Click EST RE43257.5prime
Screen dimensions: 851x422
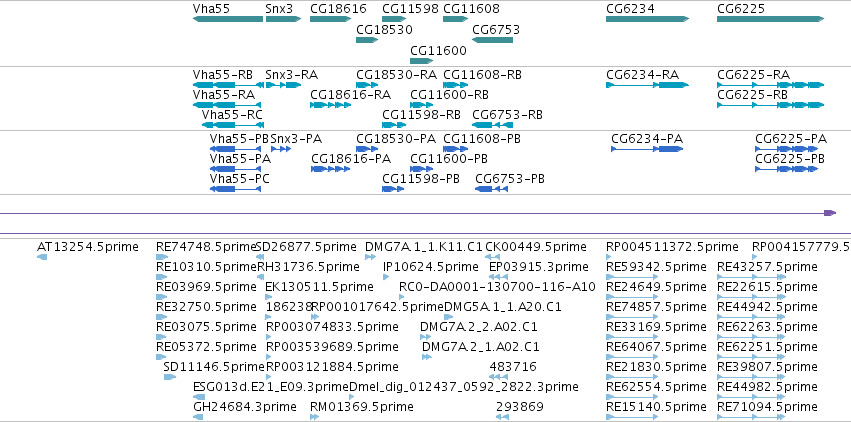coord(767,267)
